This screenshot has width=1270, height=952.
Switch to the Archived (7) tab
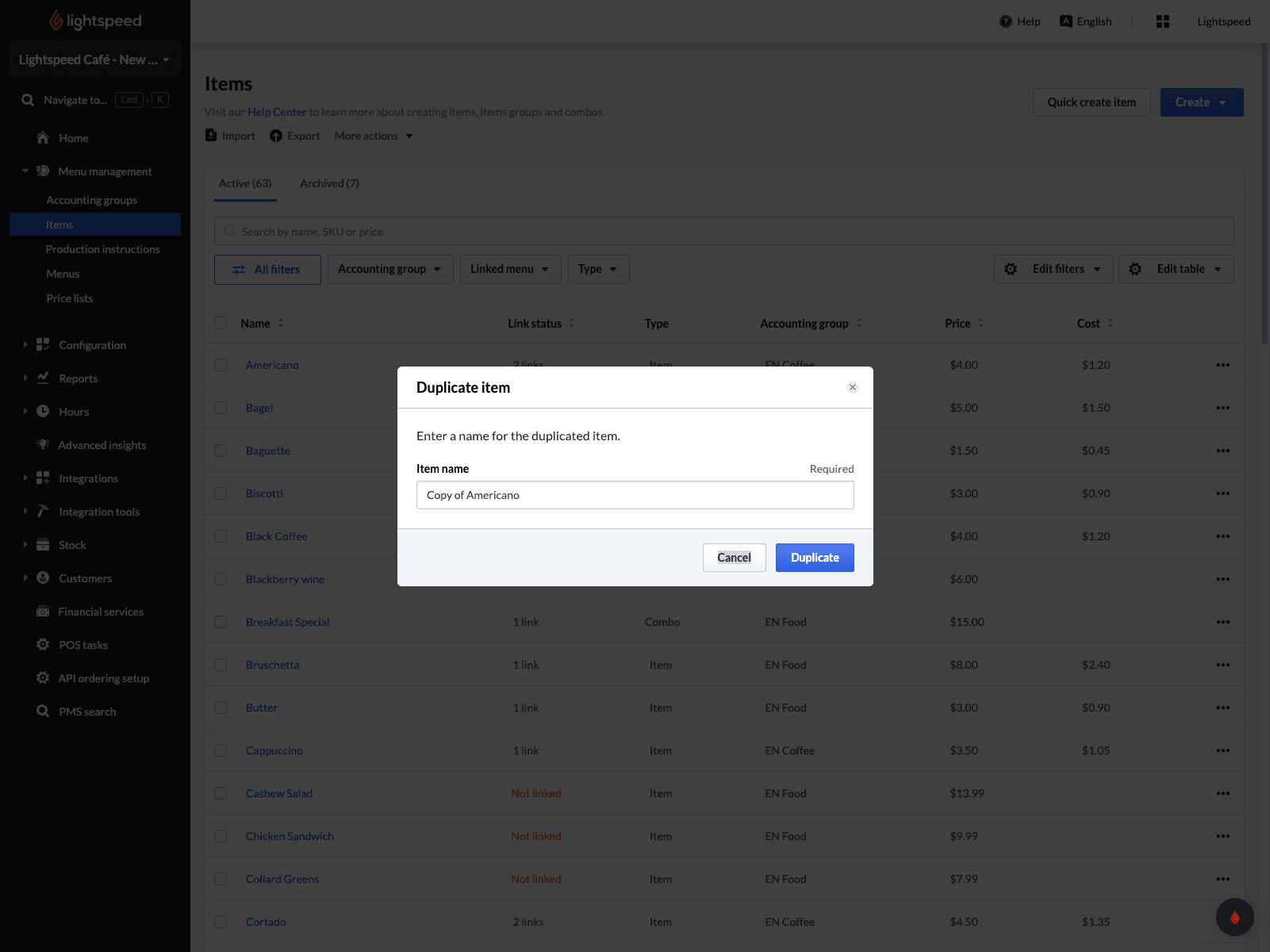329,183
